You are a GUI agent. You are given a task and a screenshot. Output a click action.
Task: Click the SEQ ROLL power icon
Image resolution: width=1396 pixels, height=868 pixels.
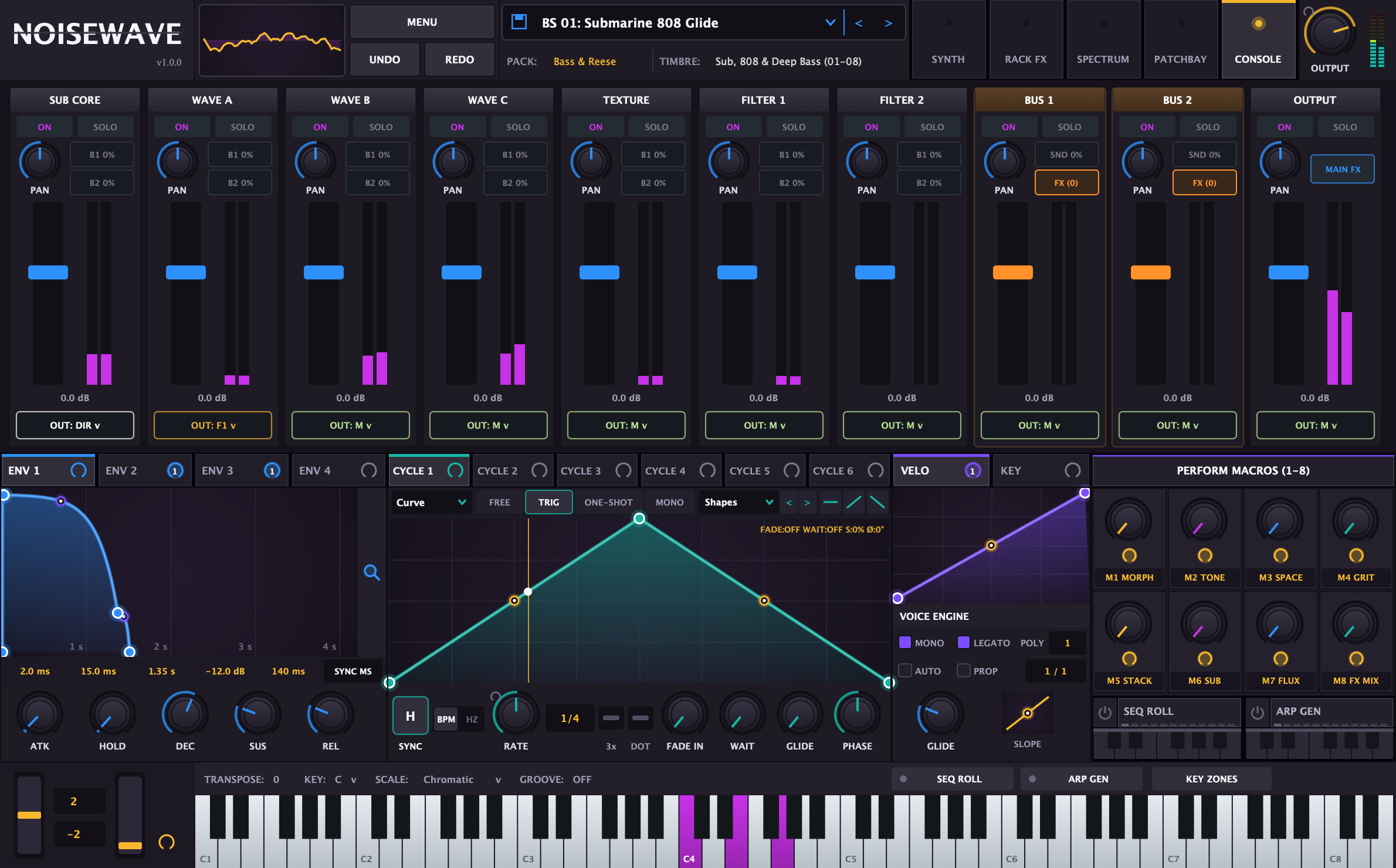tap(1105, 712)
